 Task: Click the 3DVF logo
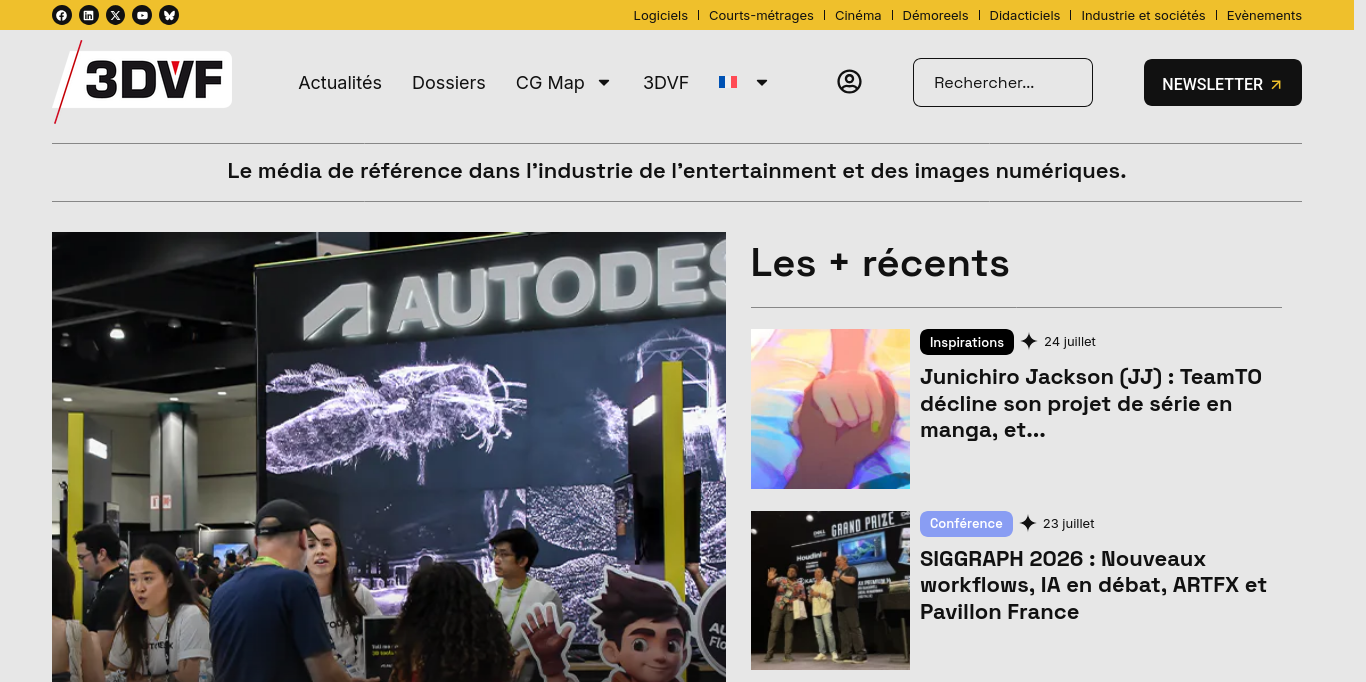tap(142, 81)
